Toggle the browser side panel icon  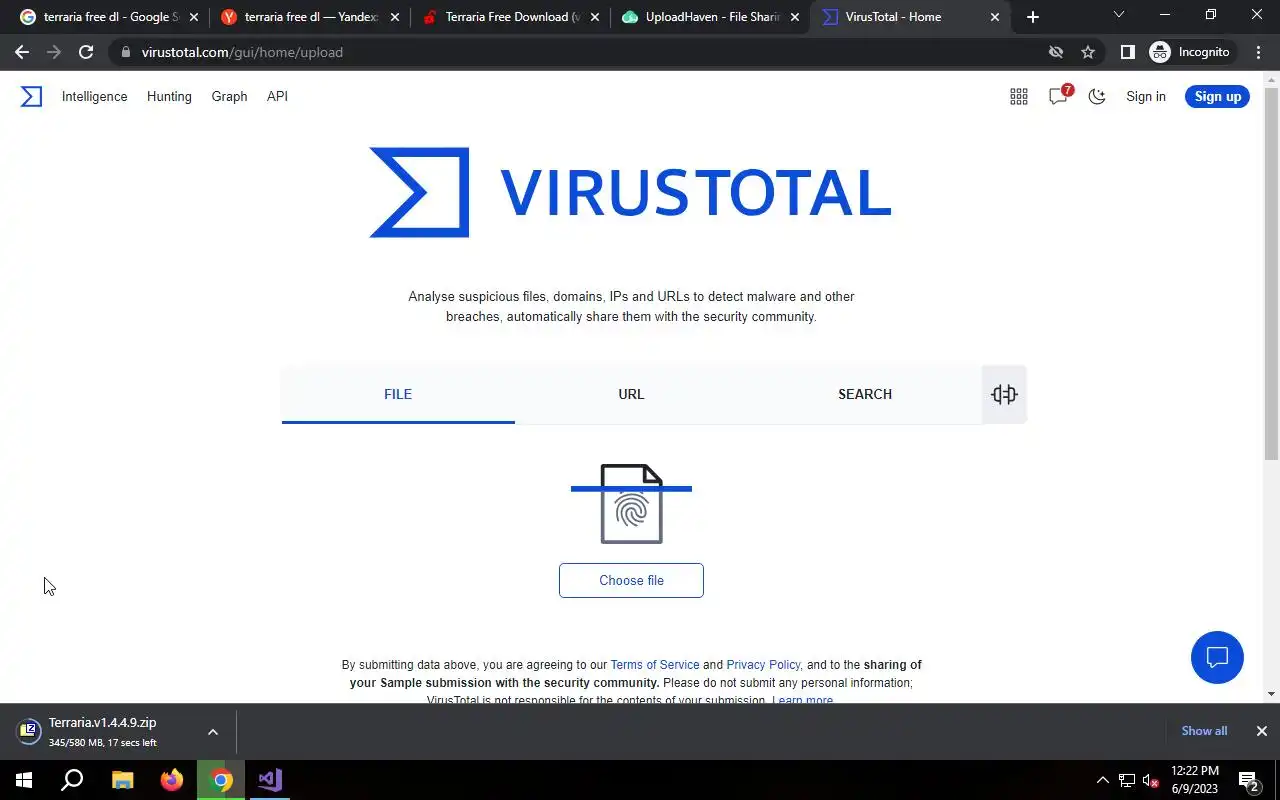1127,52
